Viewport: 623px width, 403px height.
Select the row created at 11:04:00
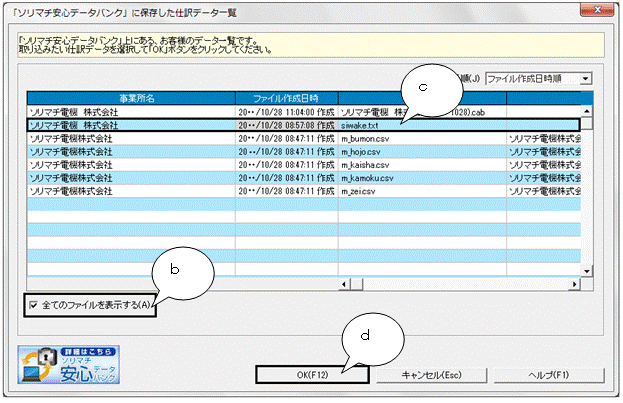(x=304, y=112)
